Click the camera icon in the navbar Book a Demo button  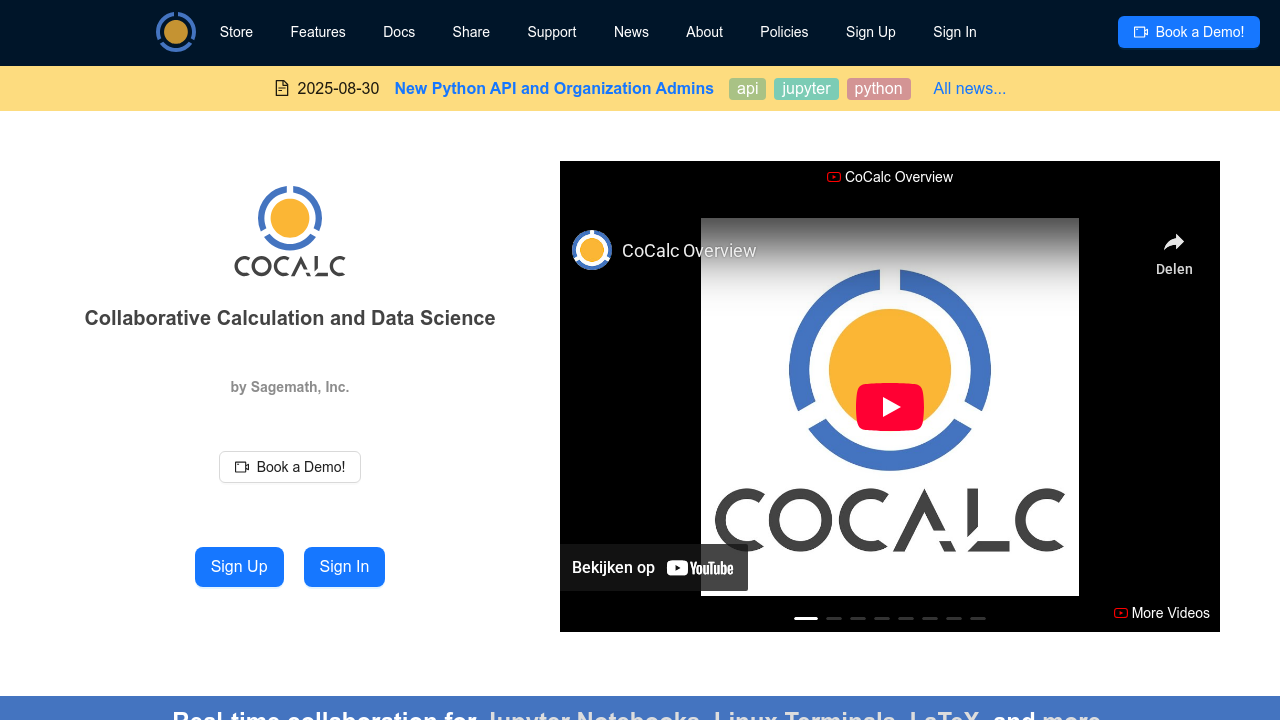pyautogui.click(x=1139, y=31)
